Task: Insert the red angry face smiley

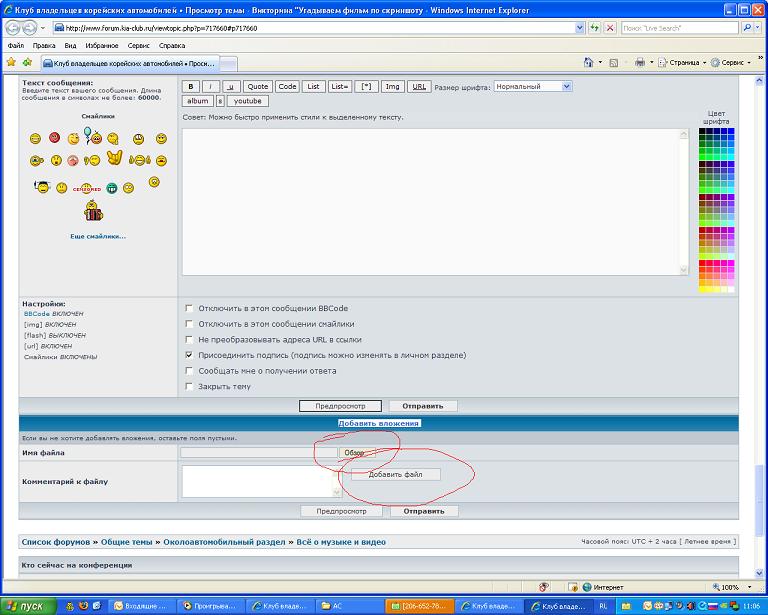Action: pyautogui.click(x=54, y=137)
